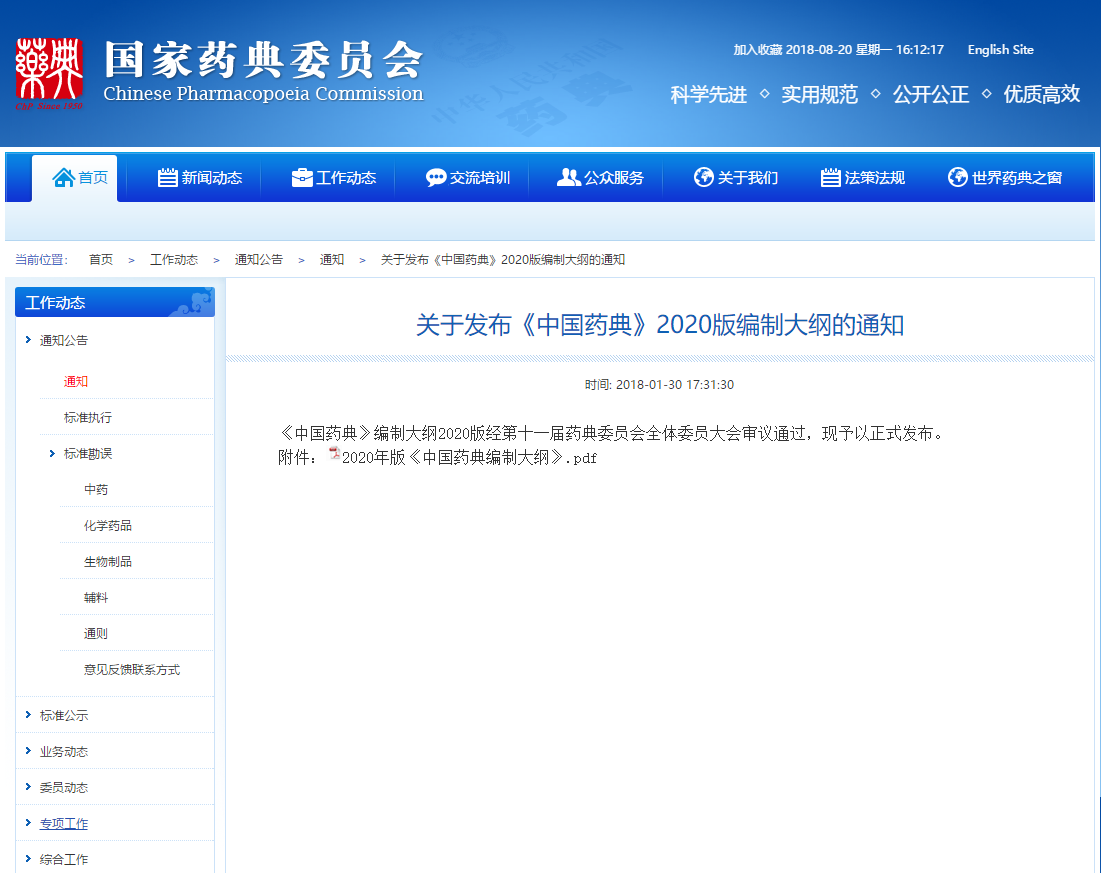Open the 专项工作 sidebar item
Image resolution: width=1101 pixels, height=873 pixels.
63,824
